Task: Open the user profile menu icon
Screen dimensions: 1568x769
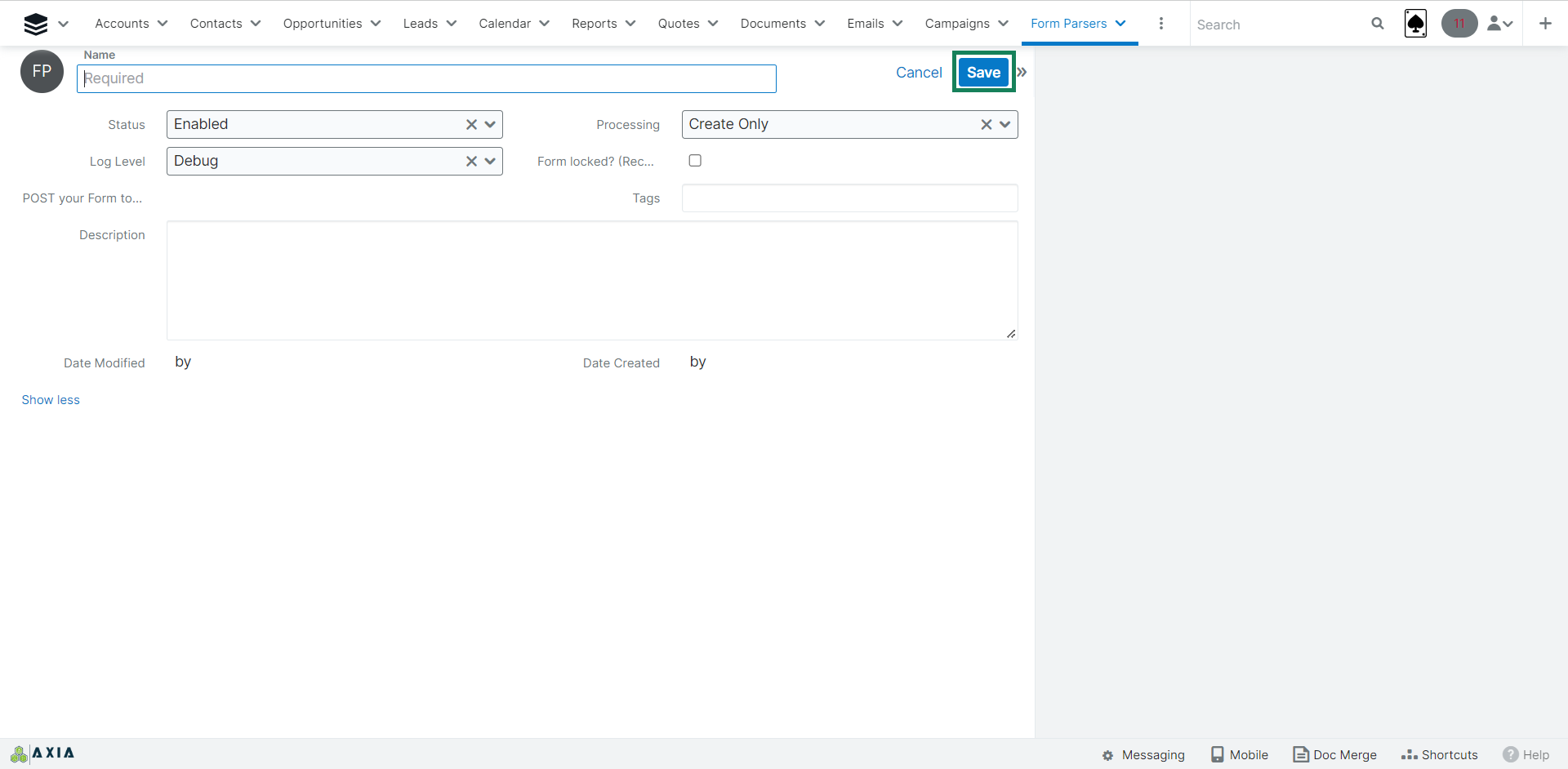Action: 1499,24
